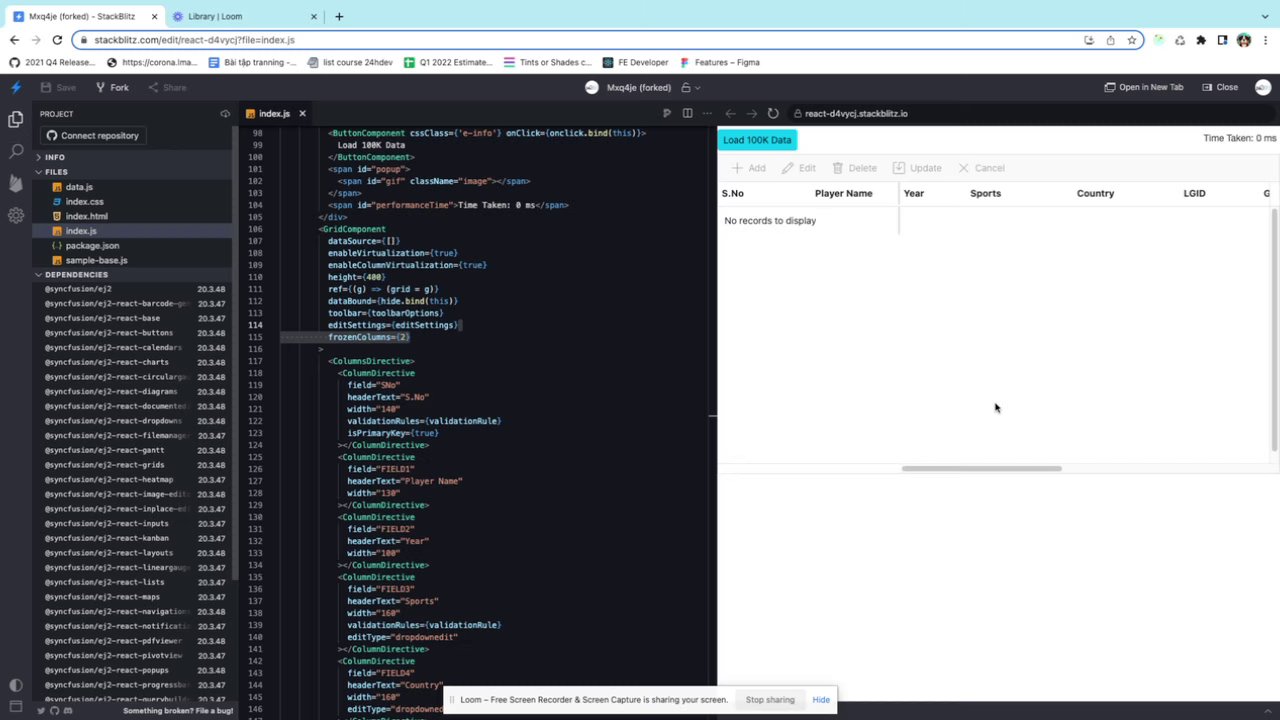The image size is (1280, 720).
Task: Open the FE Developer bookmark
Action: click(x=635, y=62)
